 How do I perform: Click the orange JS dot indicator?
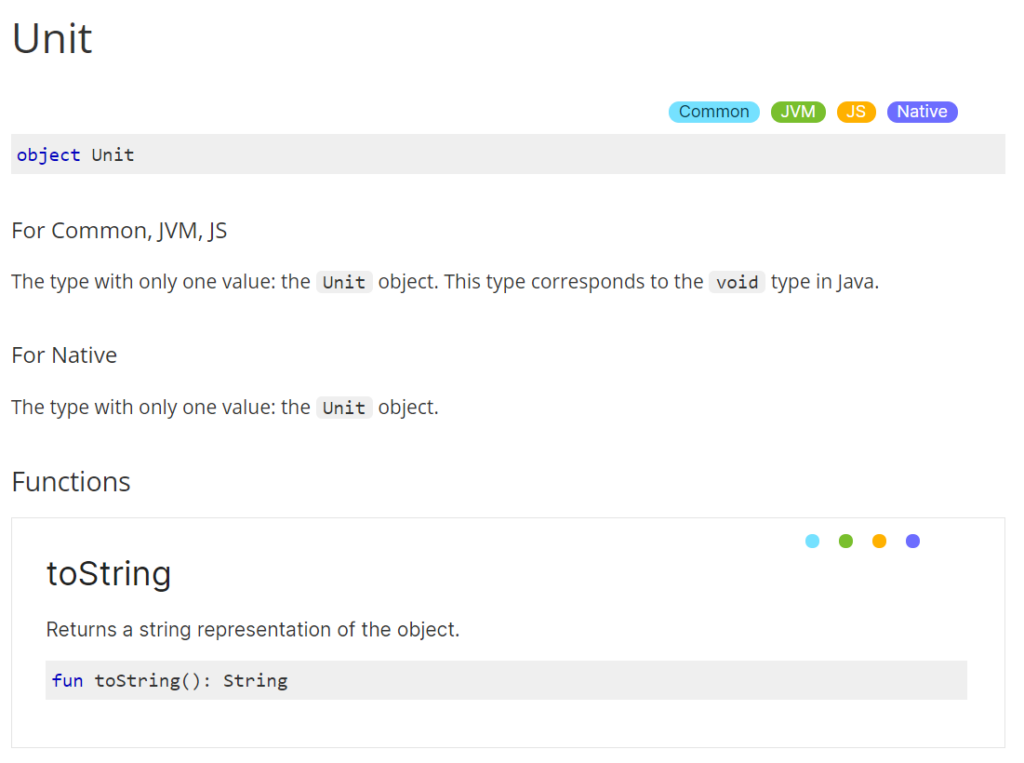(x=879, y=541)
